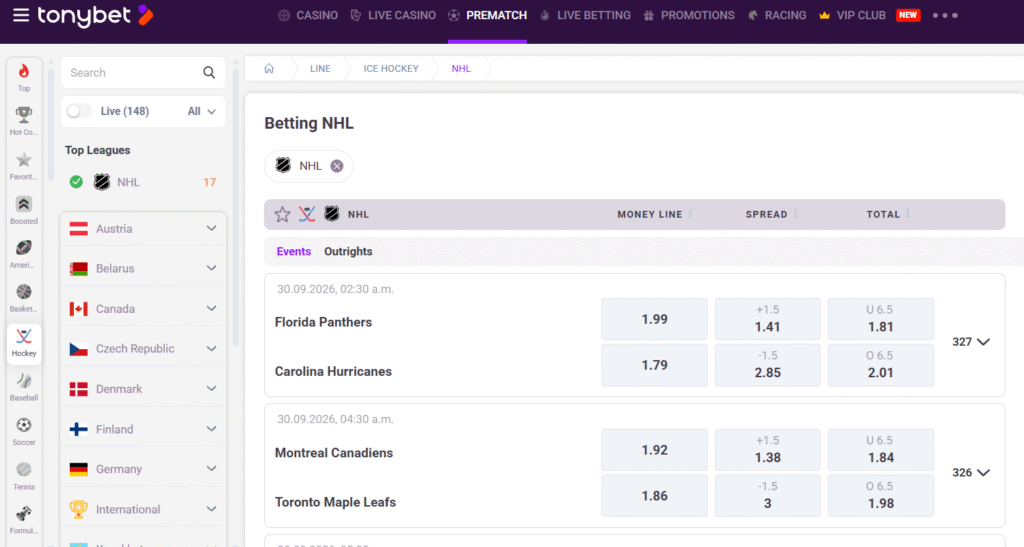Favorite NHL league with star icon
This screenshot has width=1024, height=547.
tap(282, 214)
